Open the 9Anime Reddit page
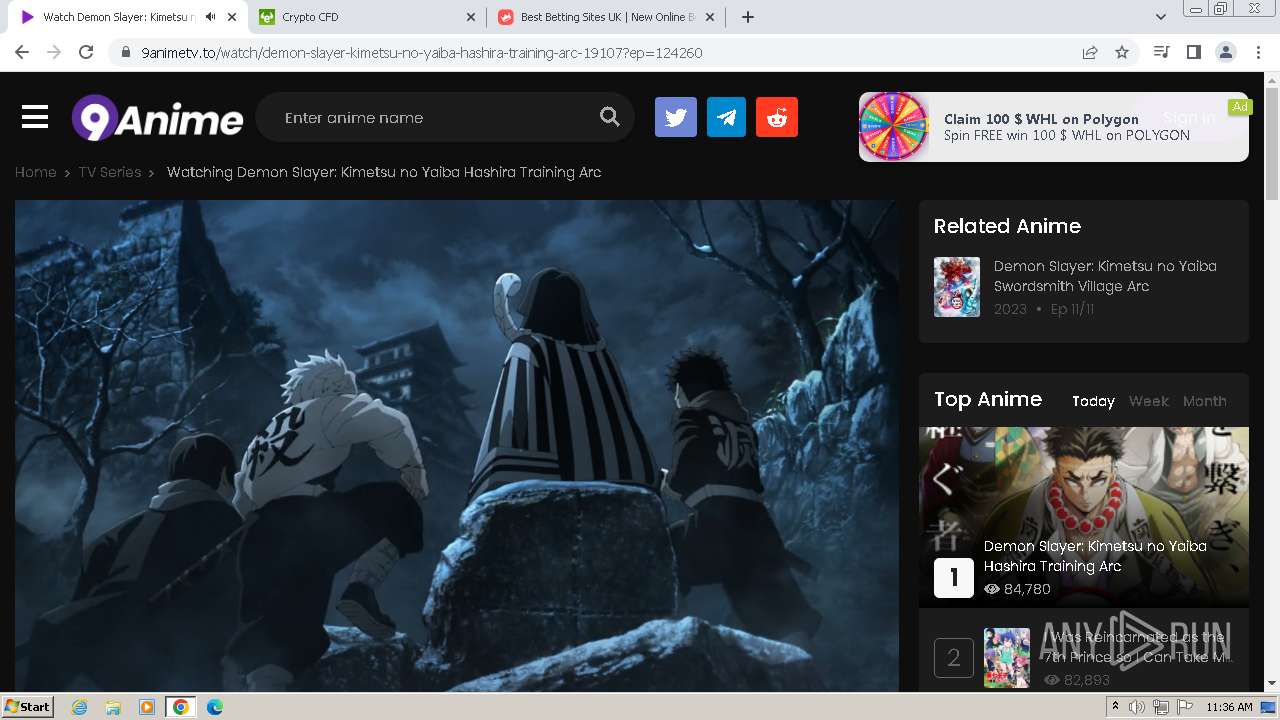 tap(777, 117)
